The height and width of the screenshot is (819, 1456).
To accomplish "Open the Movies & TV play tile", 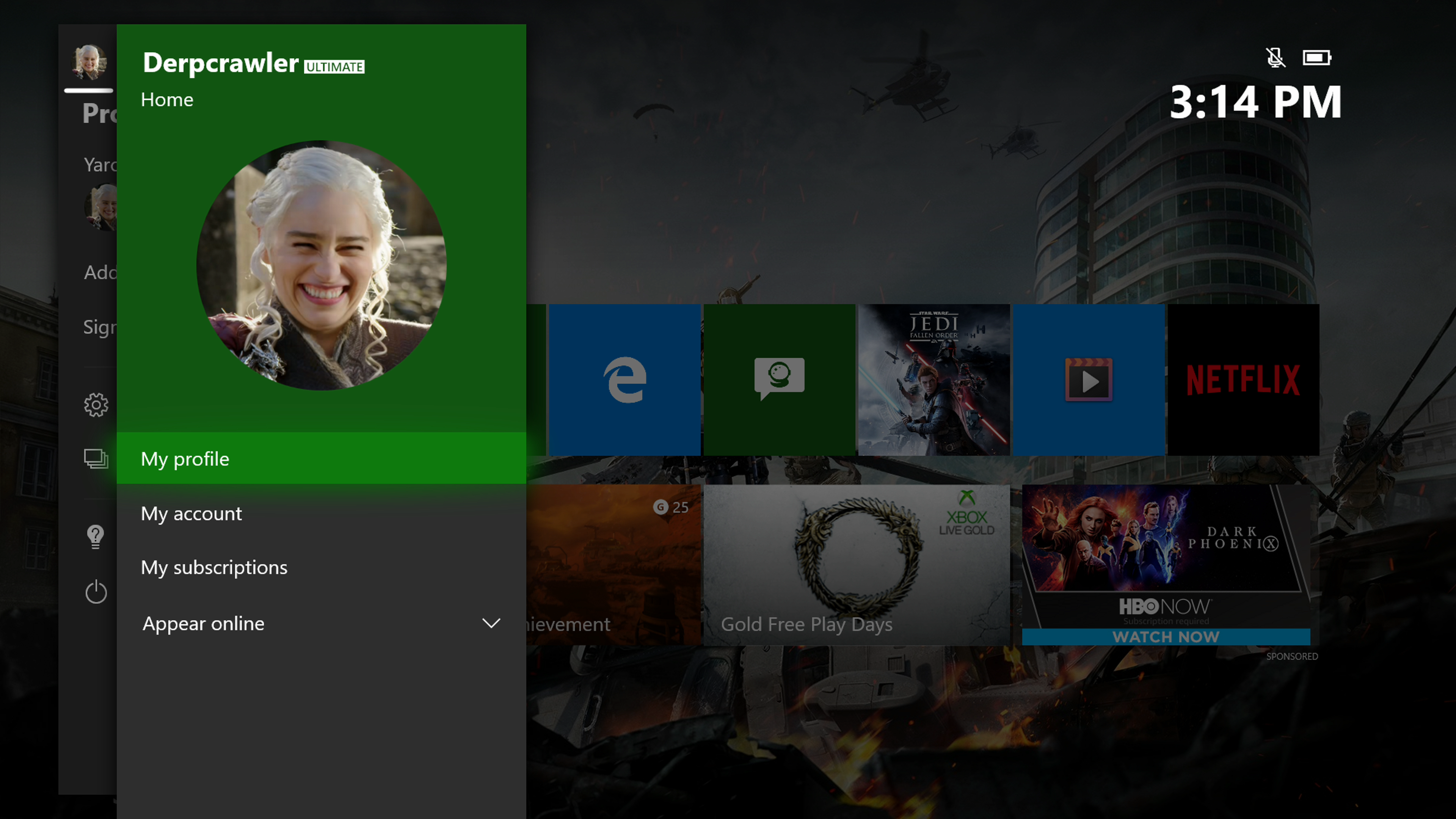I will [x=1089, y=379].
